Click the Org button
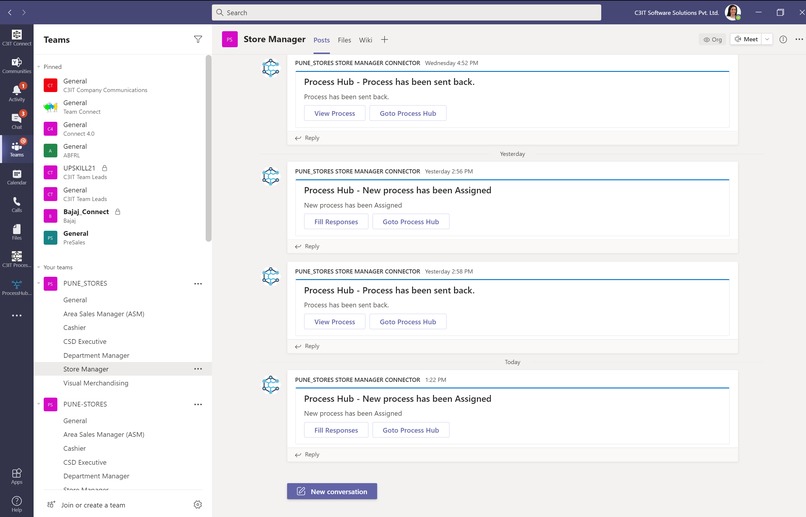The width and height of the screenshot is (806, 517). pyautogui.click(x=712, y=40)
